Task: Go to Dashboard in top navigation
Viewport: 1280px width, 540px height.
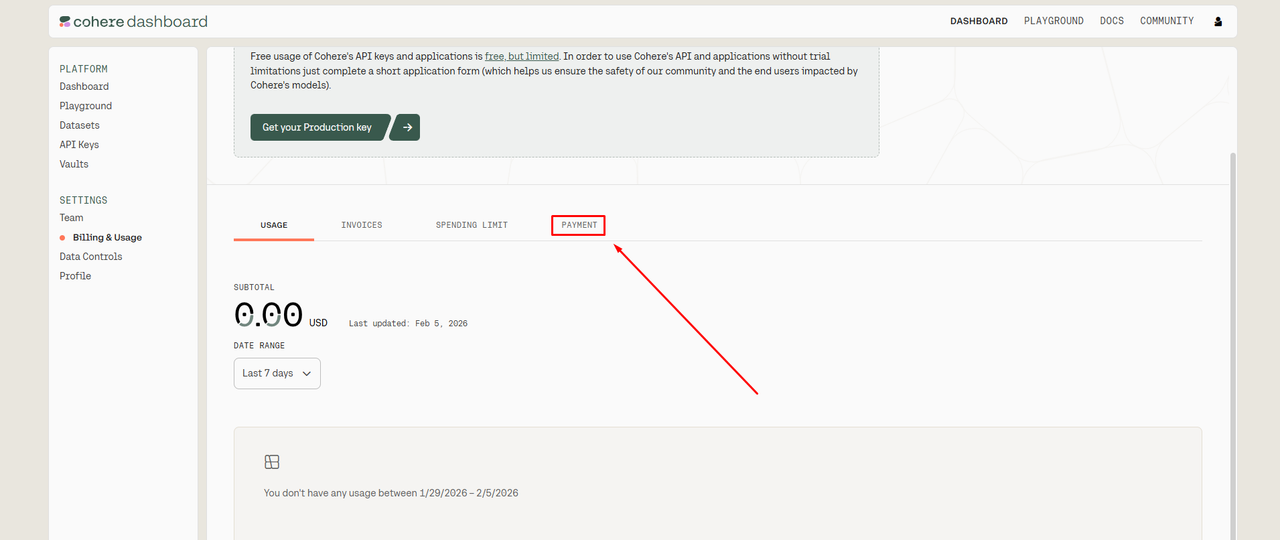Action: click(979, 21)
